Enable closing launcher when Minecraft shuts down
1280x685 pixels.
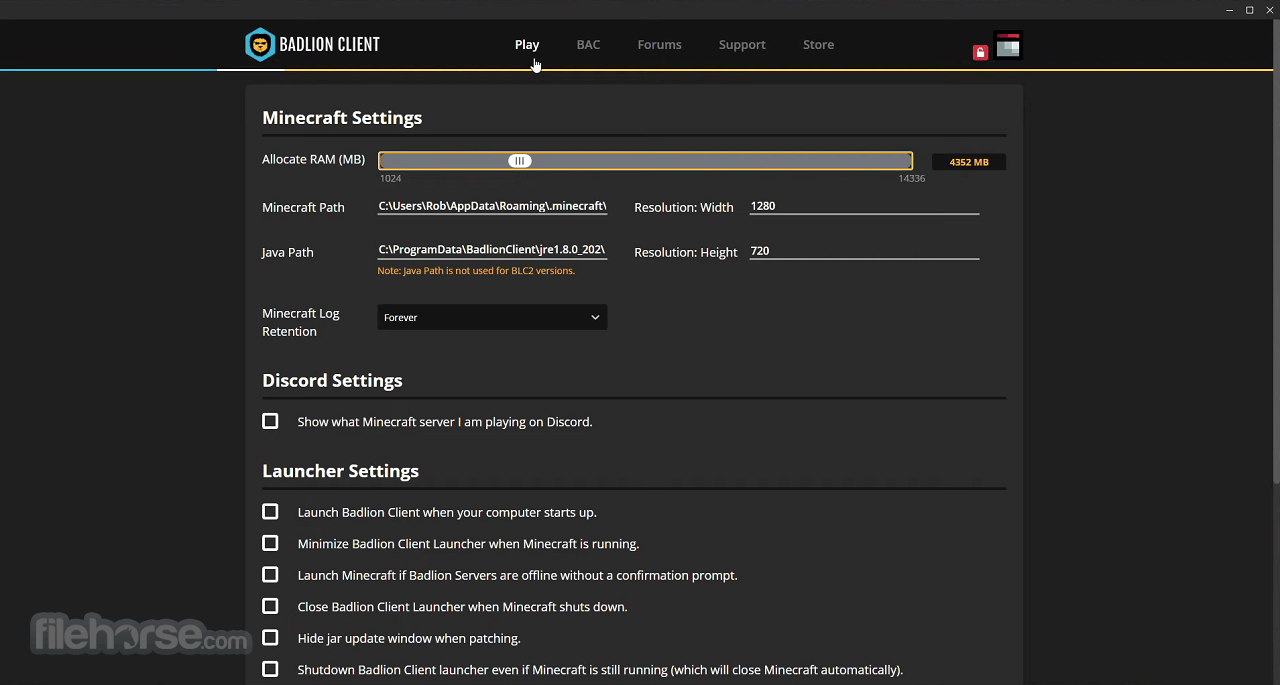270,606
